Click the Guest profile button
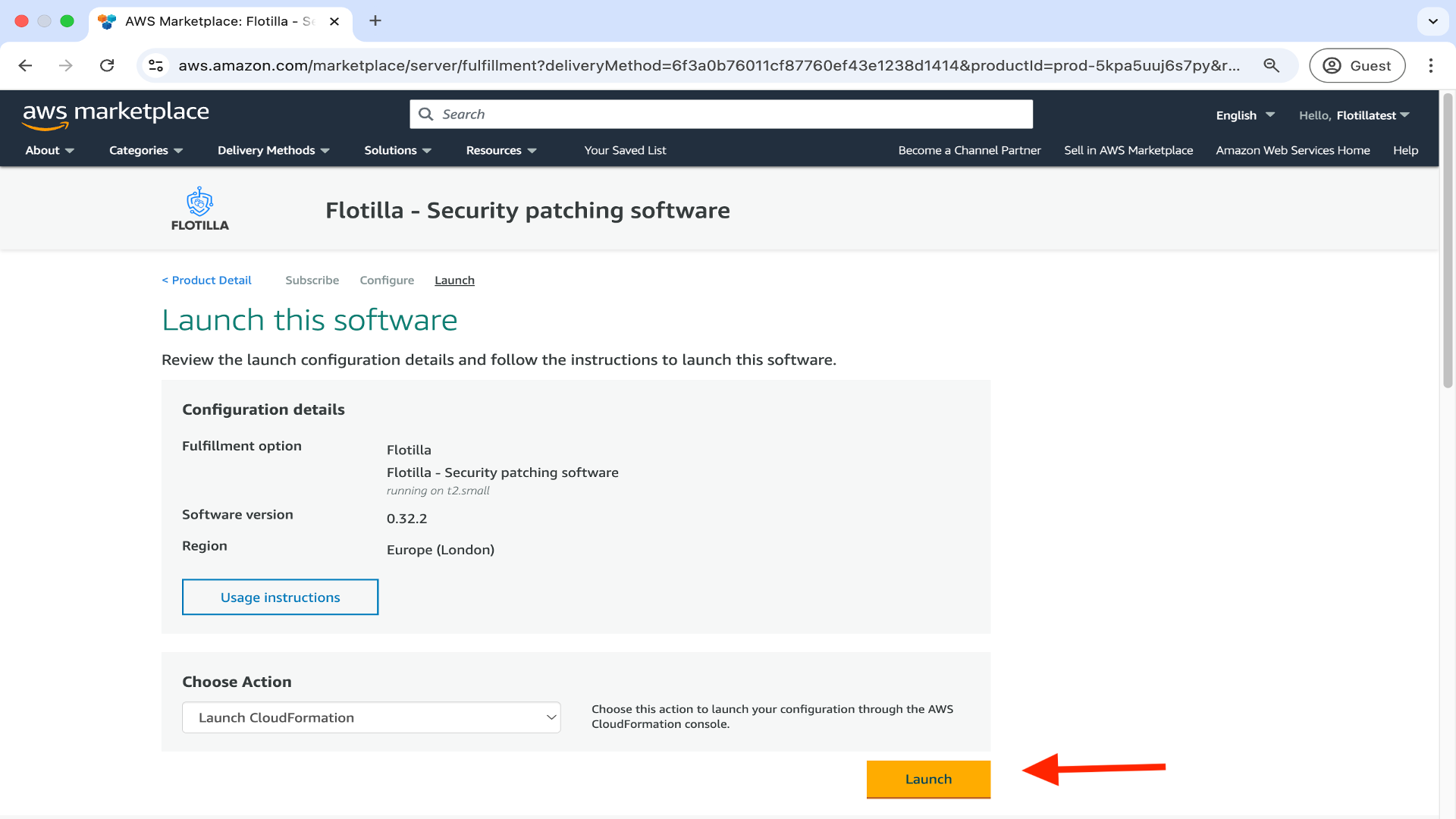The image size is (1456, 819). point(1357,66)
